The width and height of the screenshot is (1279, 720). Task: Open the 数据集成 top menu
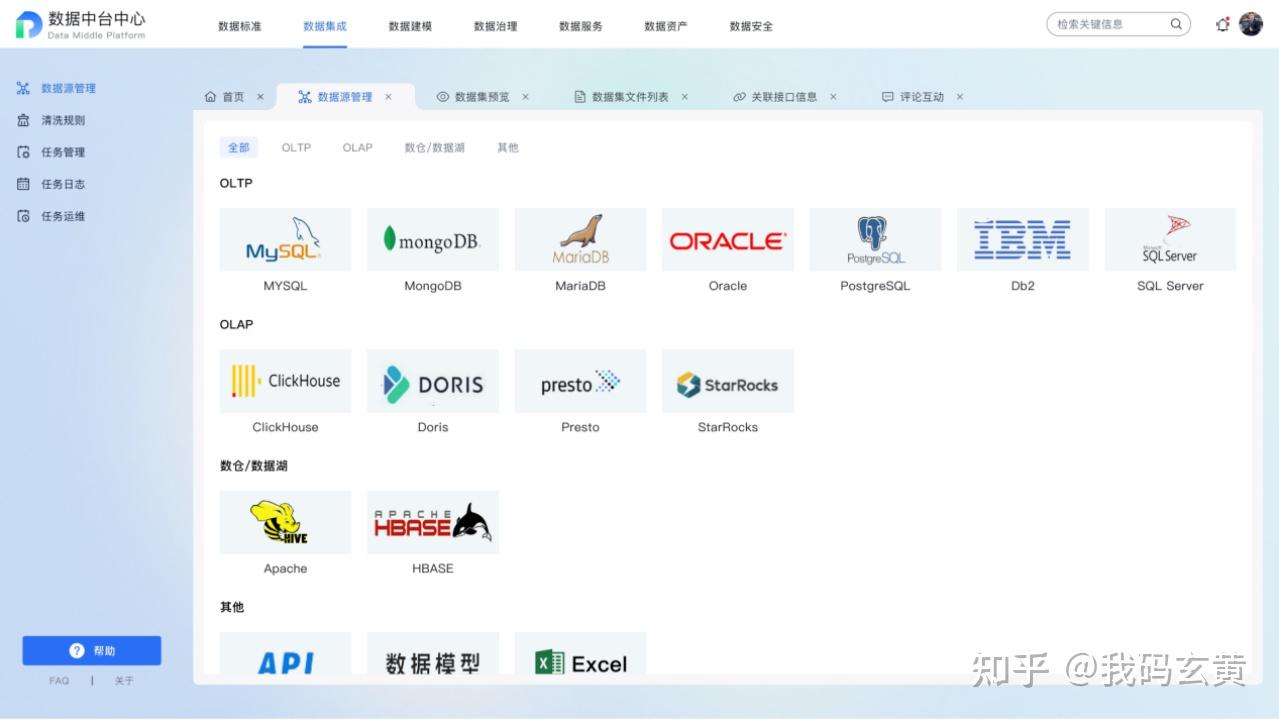pos(325,26)
